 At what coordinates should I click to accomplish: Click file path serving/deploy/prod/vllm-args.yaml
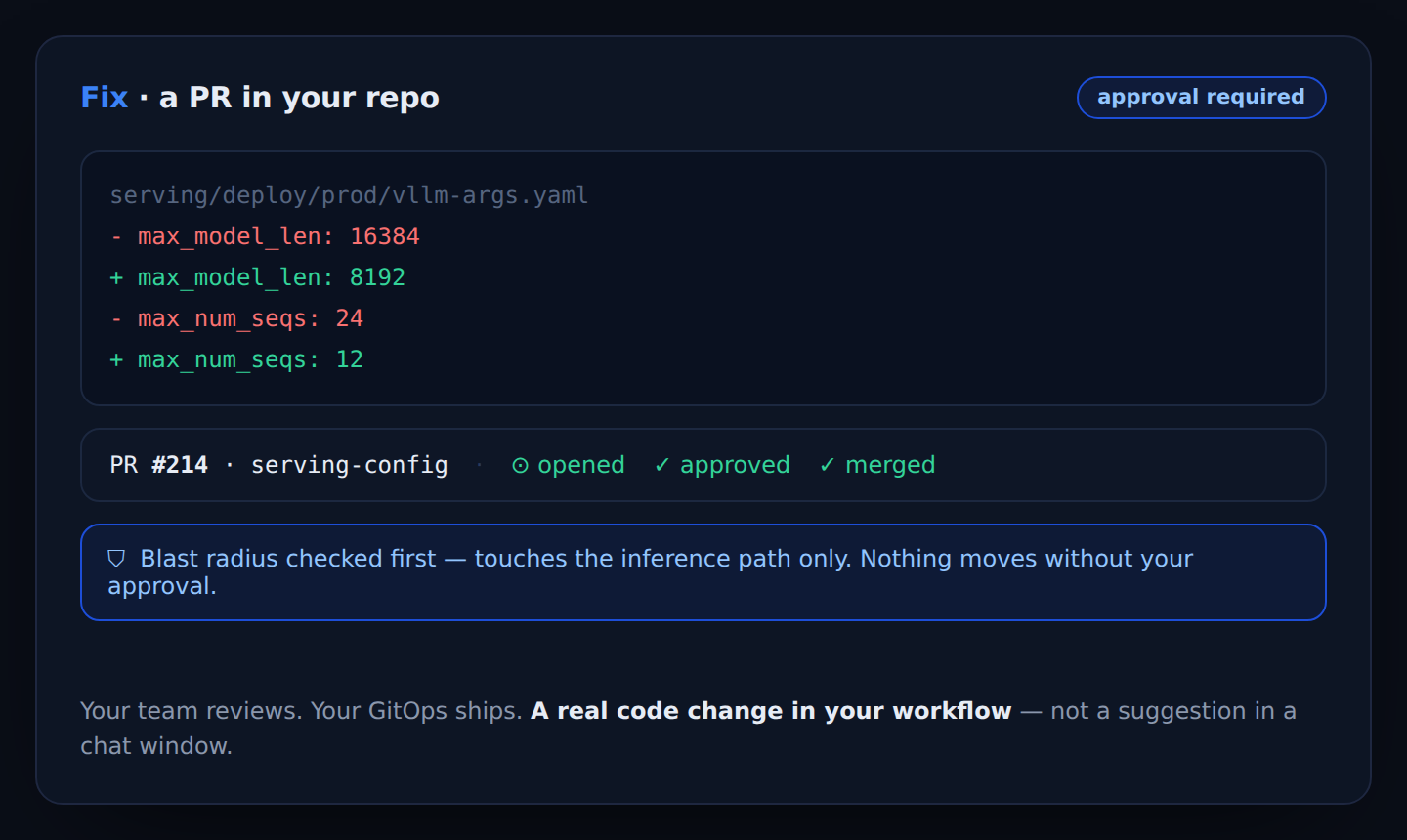tap(349, 195)
